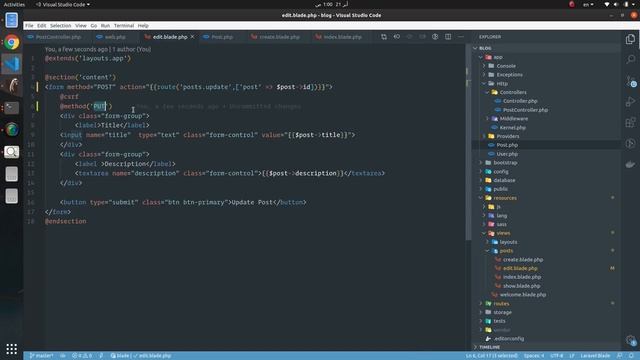Click Open Changes icon in editor toolbar

tap(384, 37)
